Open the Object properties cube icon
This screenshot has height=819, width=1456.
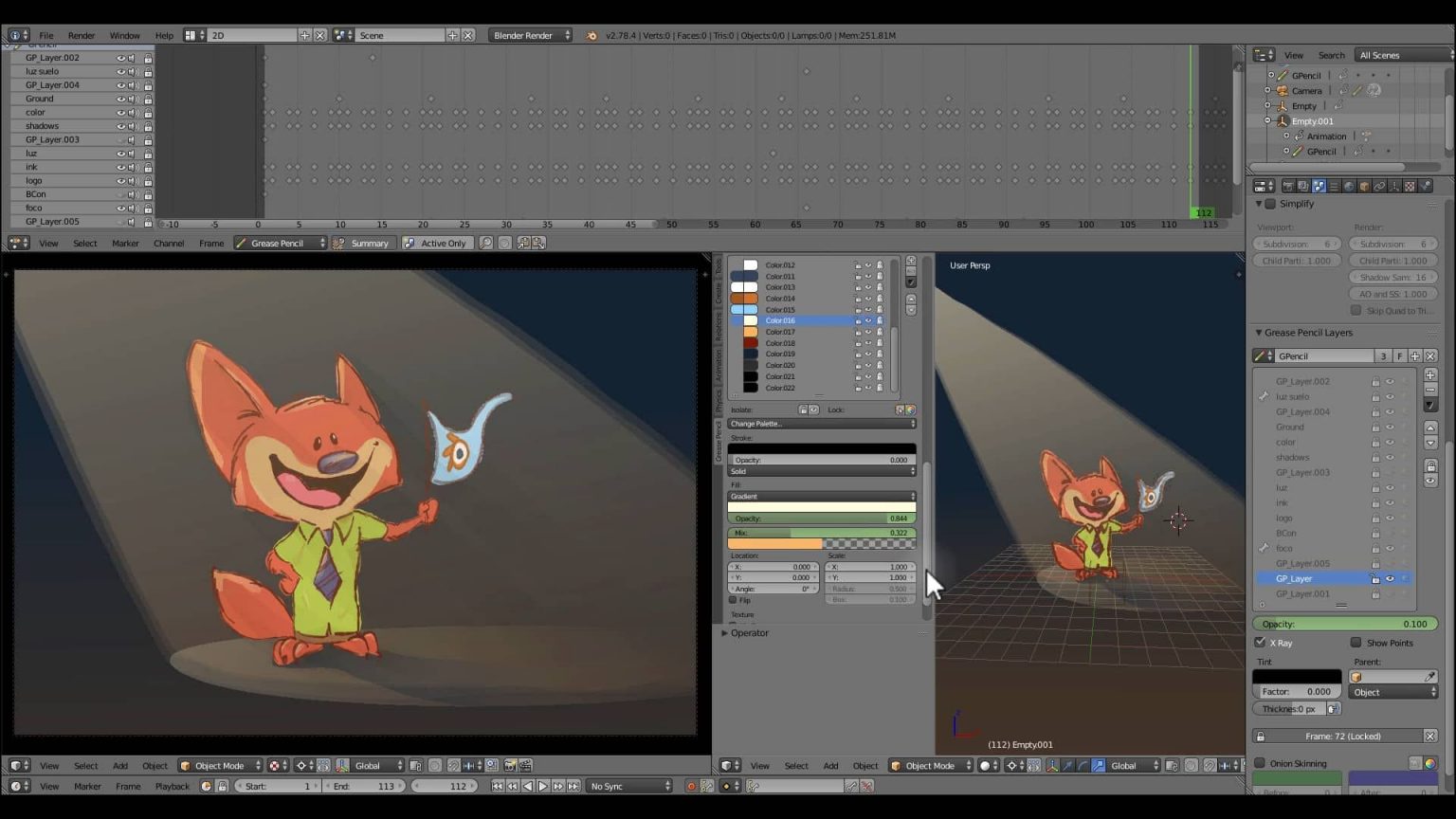point(1364,187)
